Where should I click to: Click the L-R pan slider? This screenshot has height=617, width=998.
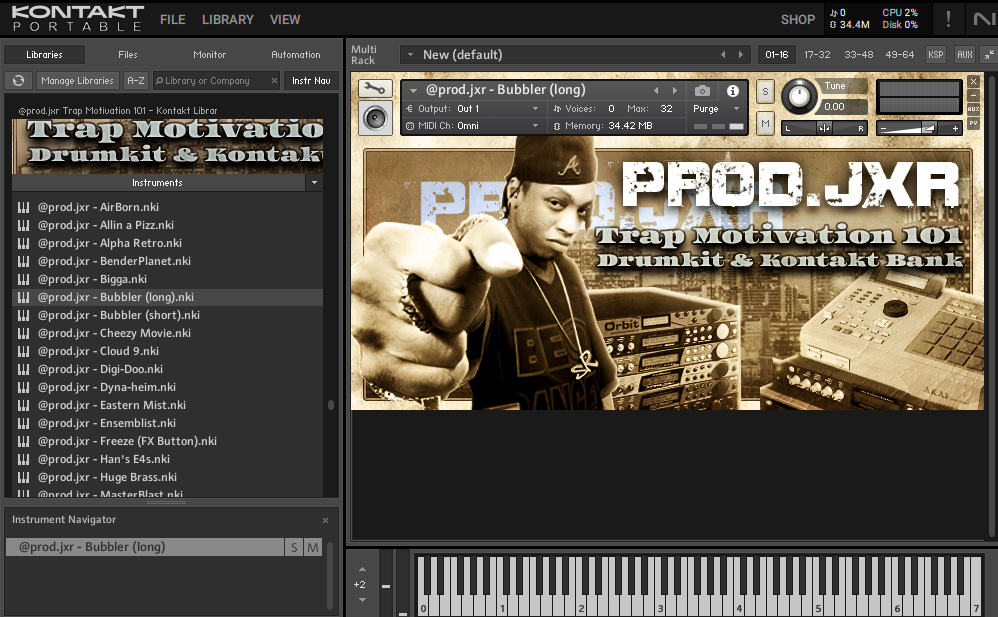(x=824, y=128)
